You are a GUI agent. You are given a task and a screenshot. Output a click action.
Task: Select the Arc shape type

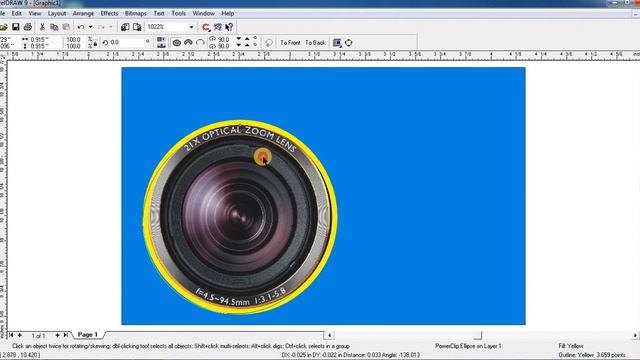[x=200, y=42]
